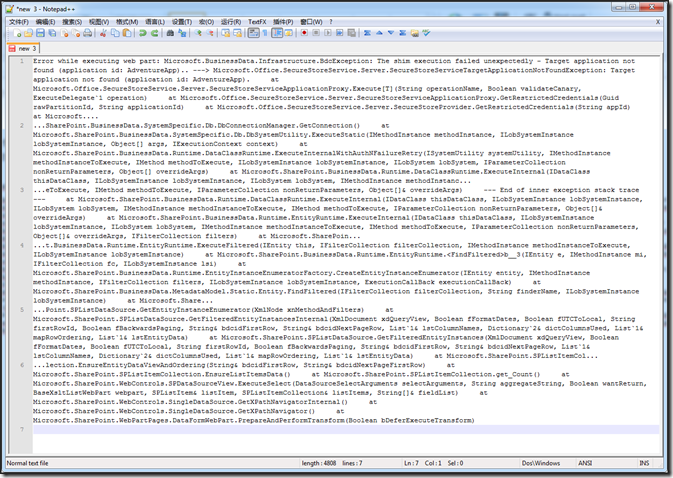This screenshot has height=478, width=673.
Task: Save the file with the blue floppy icon
Action: 40,33
